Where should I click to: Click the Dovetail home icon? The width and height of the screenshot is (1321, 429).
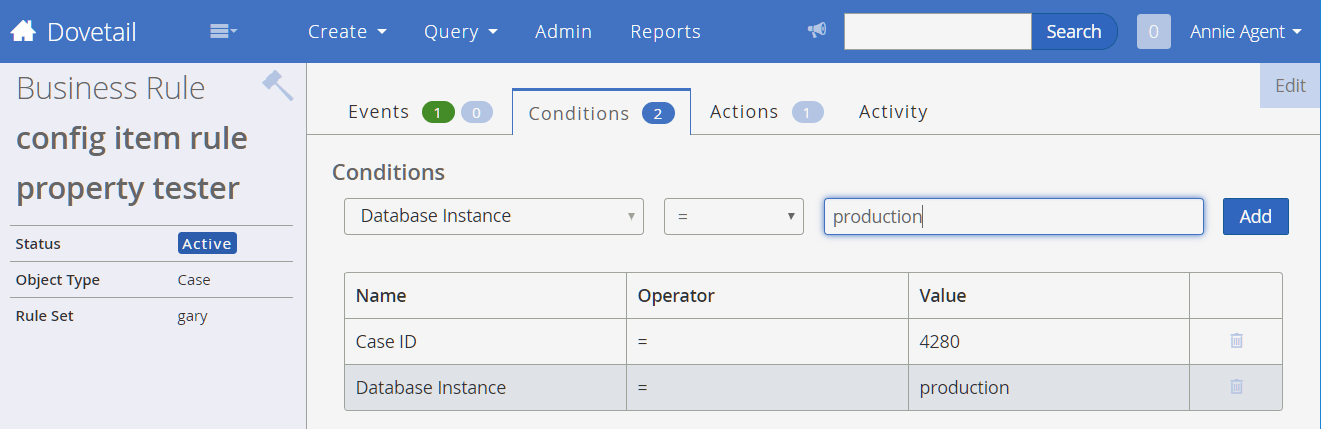pos(23,31)
